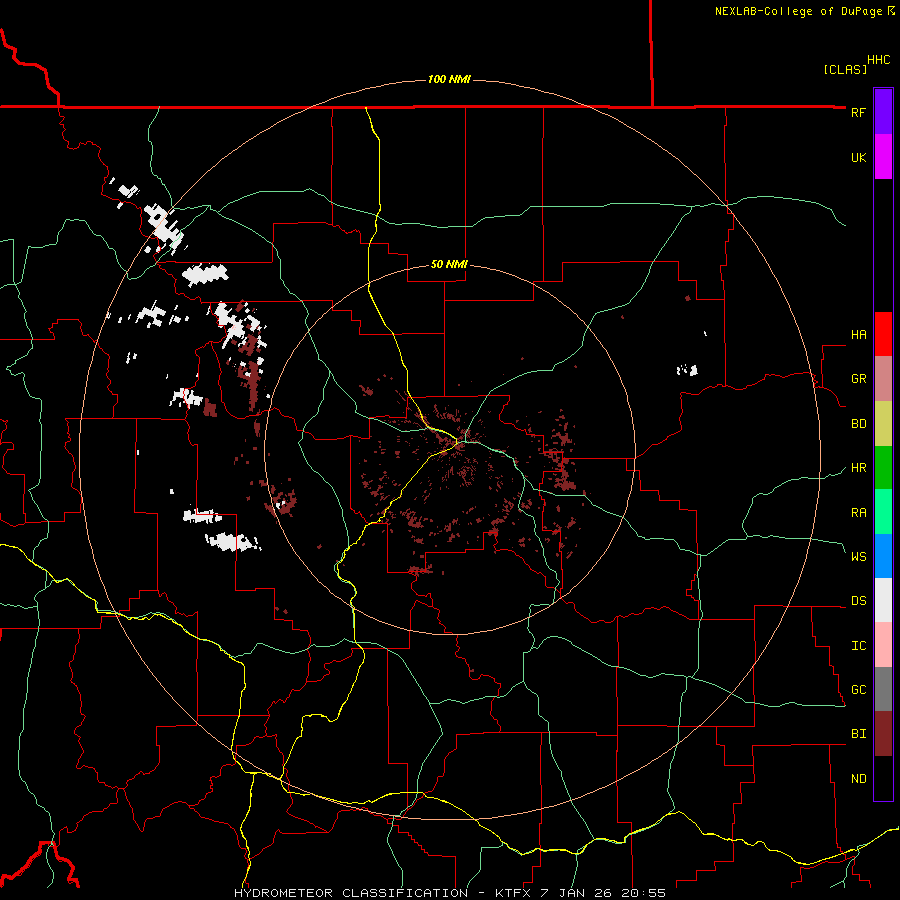This screenshot has width=900, height=900.
Task: Click the '50 NMI' range ring label
Action: (449, 264)
